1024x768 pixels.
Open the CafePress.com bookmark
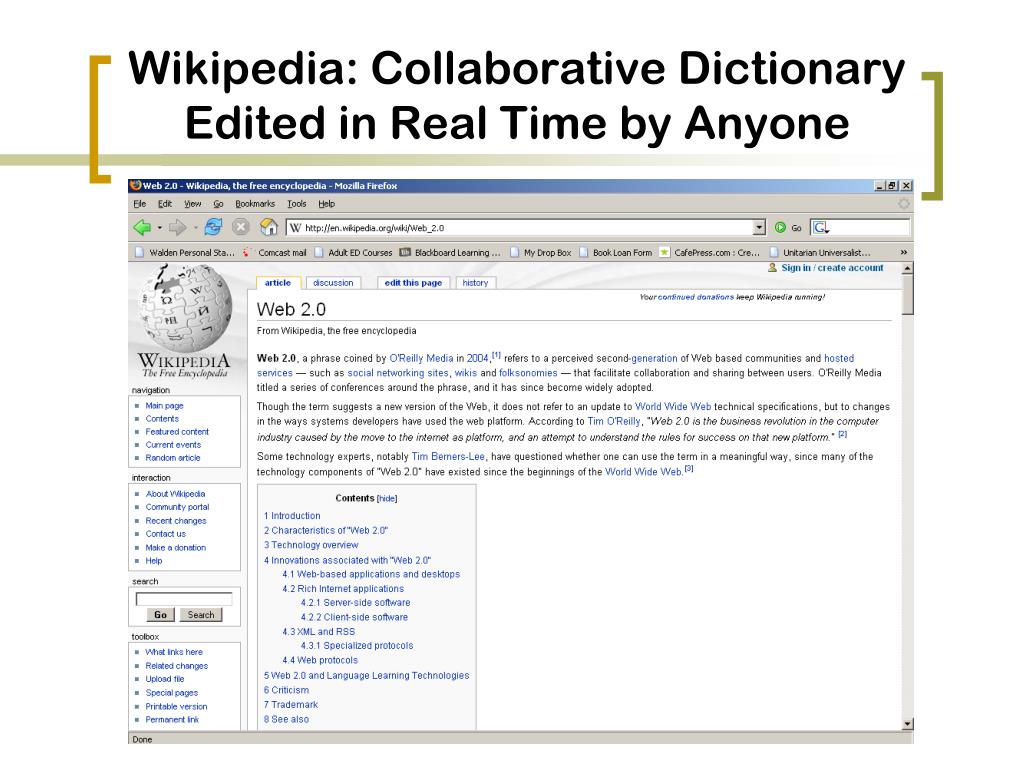pyautogui.click(x=710, y=252)
